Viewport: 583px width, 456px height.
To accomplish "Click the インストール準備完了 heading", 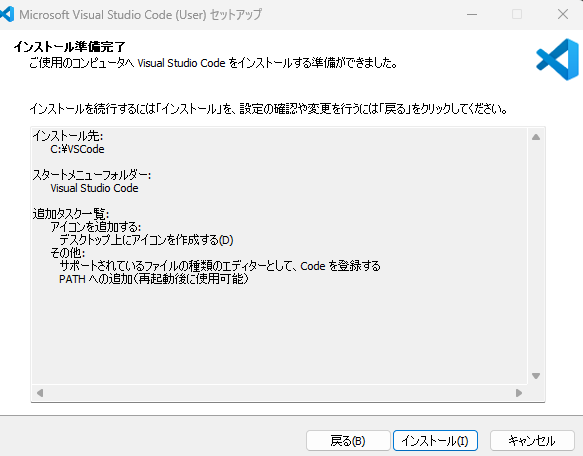I will pos(70,47).
